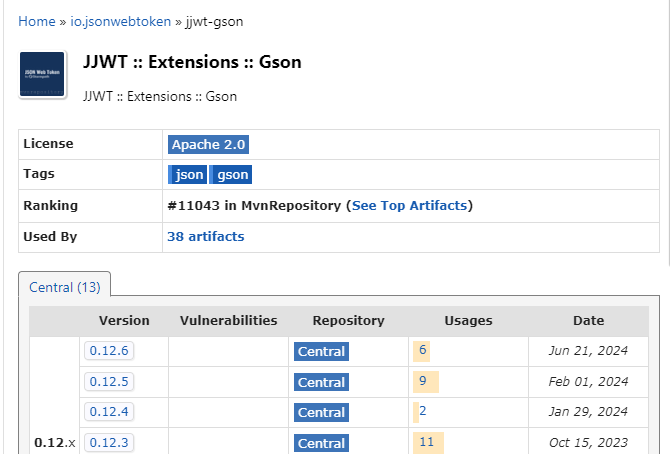The height and width of the screenshot is (454, 670).
Task: Click the JJWT :: Extensions :: Gson heading
Action: click(x=192, y=62)
